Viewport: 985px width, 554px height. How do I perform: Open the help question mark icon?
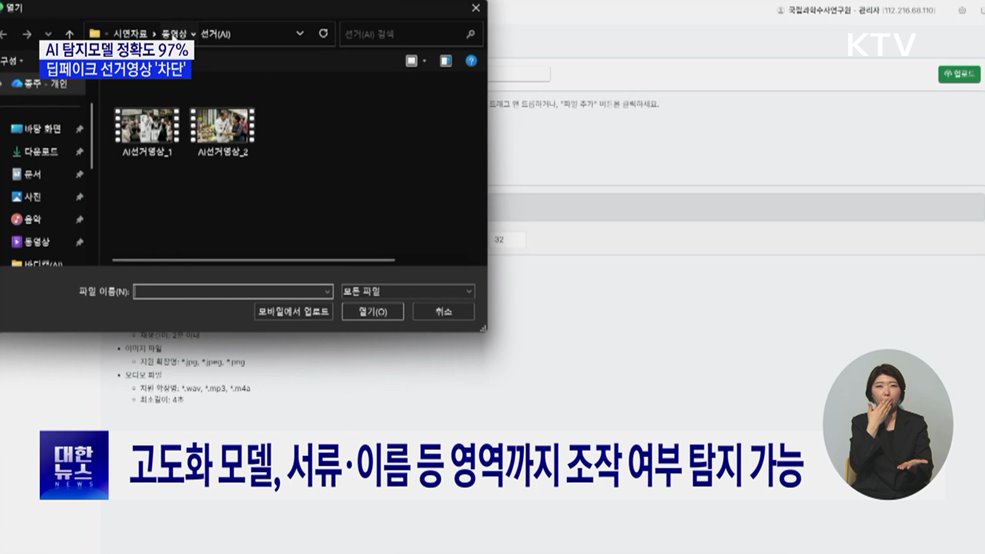[471, 61]
